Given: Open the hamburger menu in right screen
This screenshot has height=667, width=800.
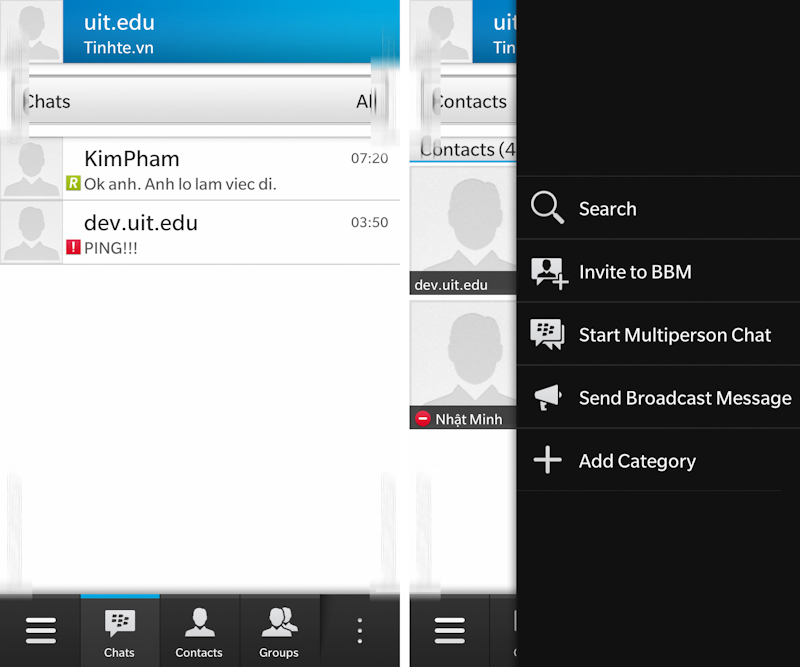Looking at the screenshot, I should point(450,631).
